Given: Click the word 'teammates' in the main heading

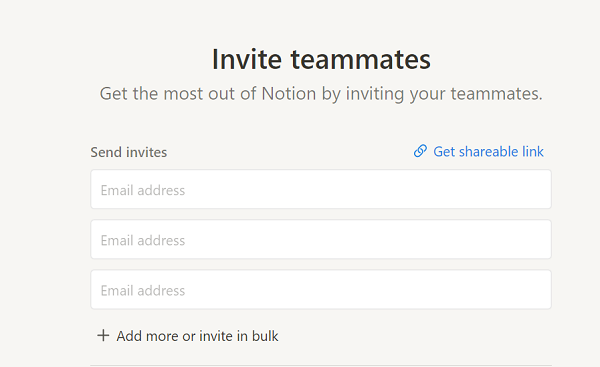Looking at the screenshot, I should click(360, 59).
